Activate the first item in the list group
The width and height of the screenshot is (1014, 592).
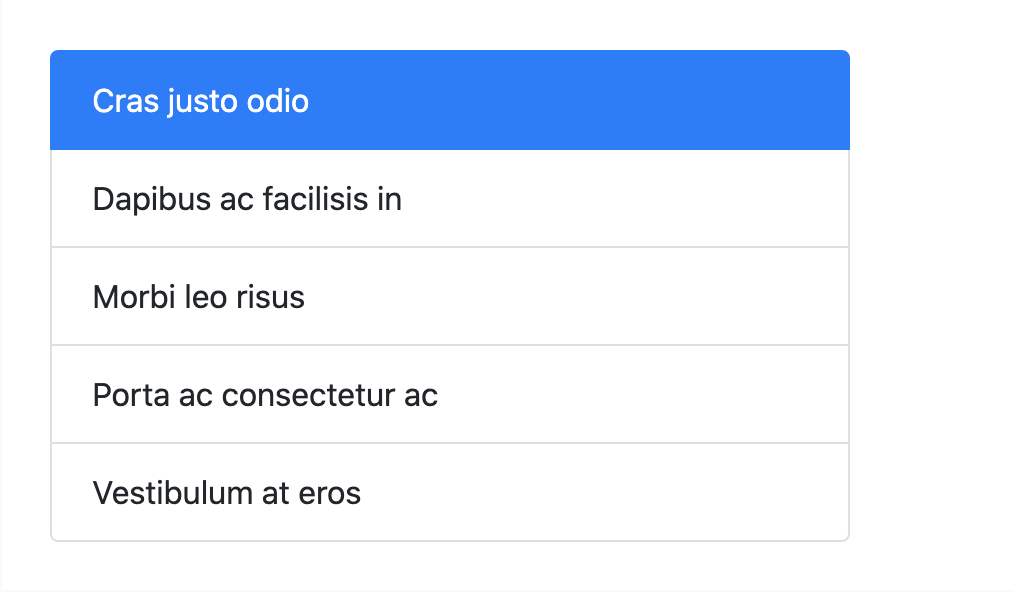(449, 101)
